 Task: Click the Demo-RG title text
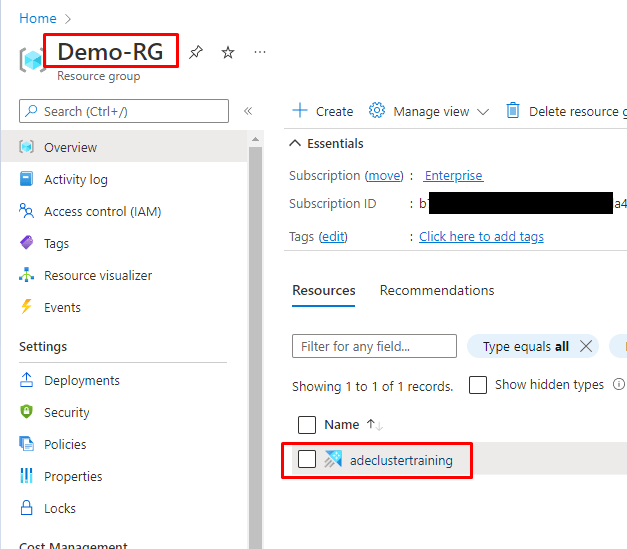tap(110, 52)
